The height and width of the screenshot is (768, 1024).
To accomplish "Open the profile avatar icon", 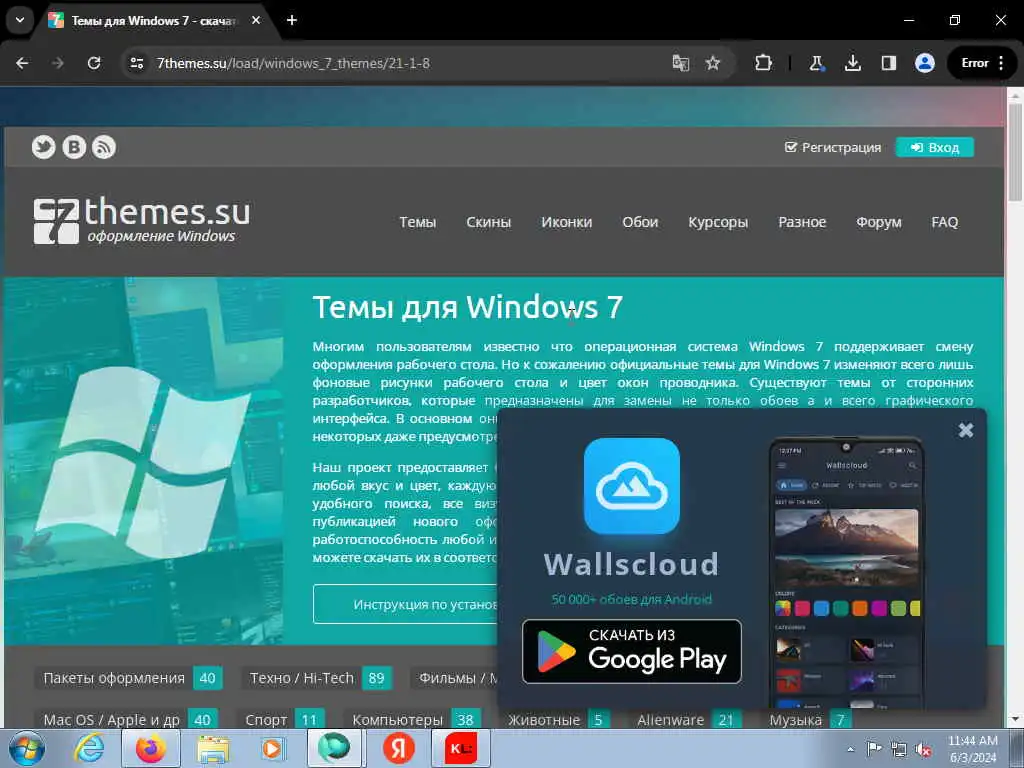I will pyautogui.click(x=924, y=63).
